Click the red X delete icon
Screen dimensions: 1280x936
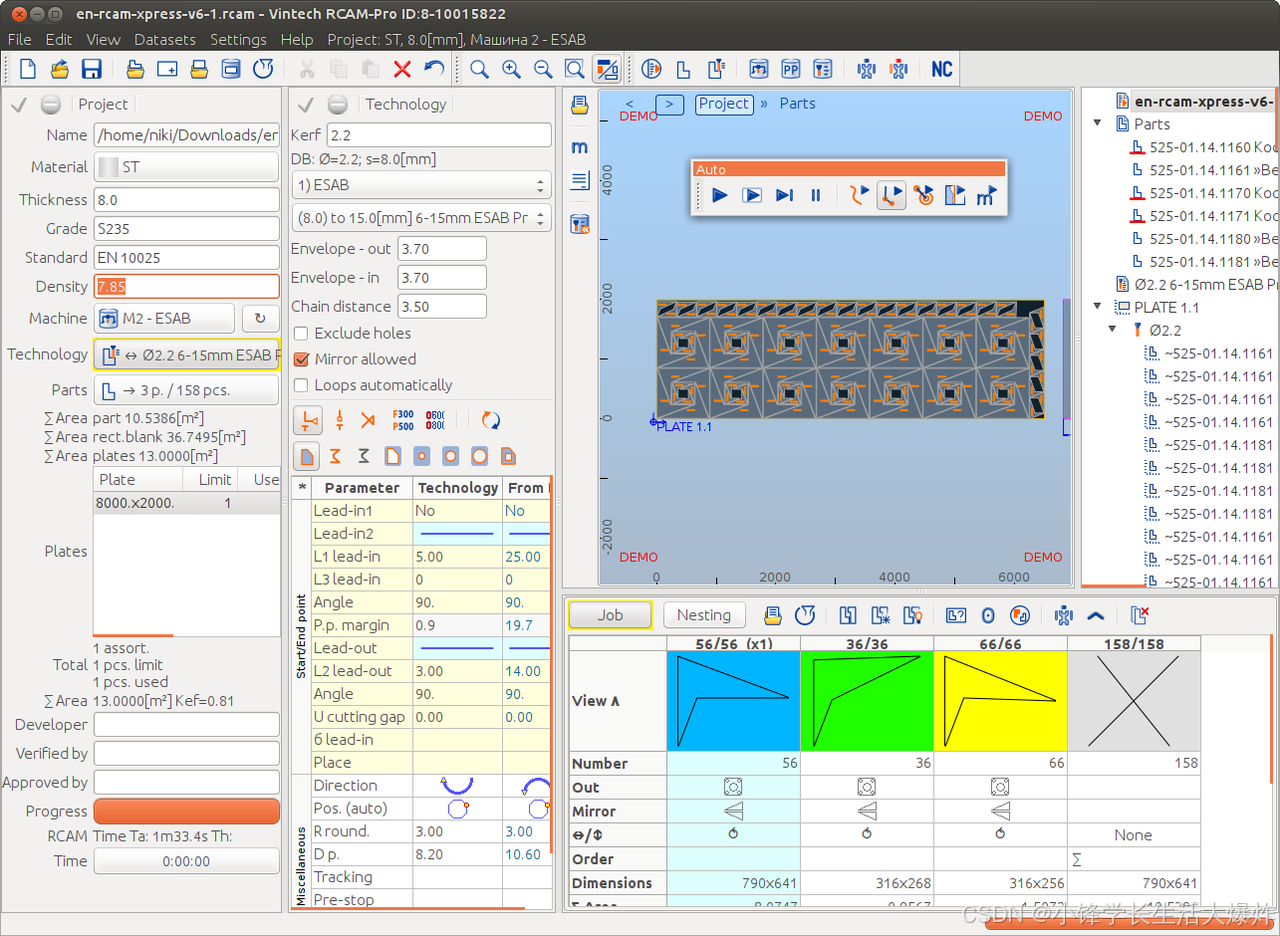click(402, 69)
